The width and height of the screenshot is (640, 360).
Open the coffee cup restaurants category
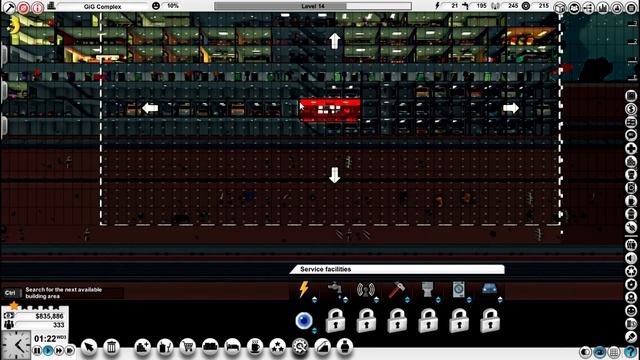pos(255,347)
